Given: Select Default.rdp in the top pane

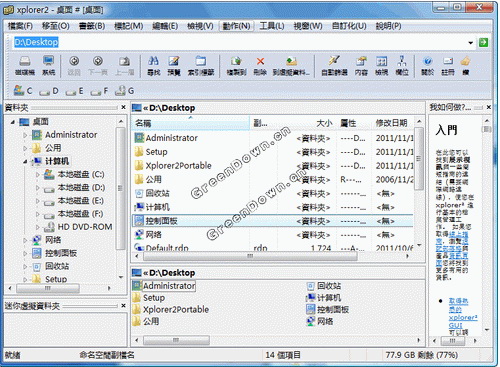Looking at the screenshot, I should click(167, 248).
